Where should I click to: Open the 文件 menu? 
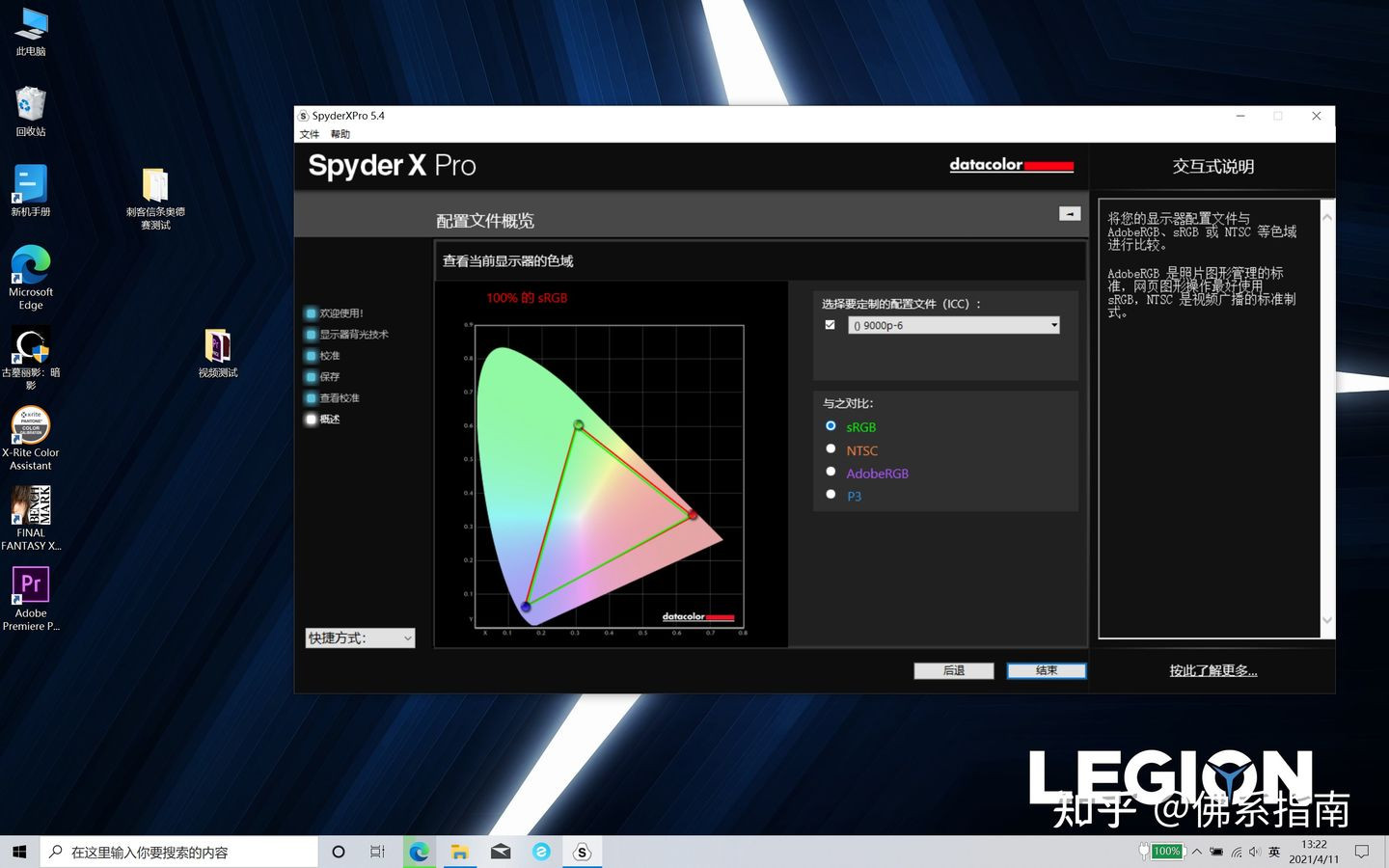click(x=310, y=134)
